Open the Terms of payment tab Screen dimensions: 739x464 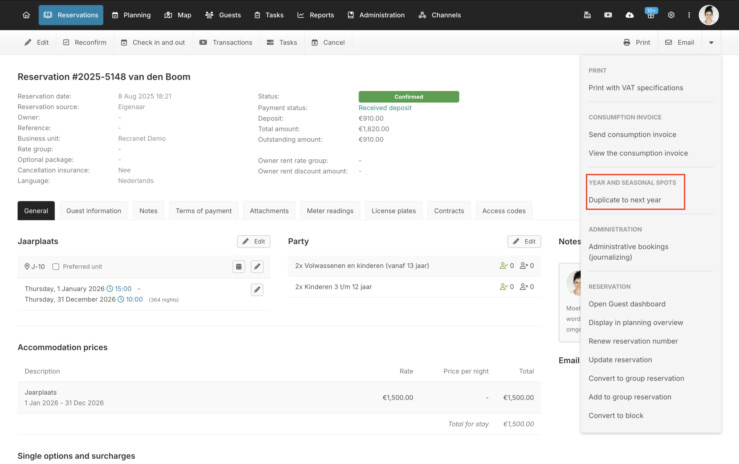point(204,211)
